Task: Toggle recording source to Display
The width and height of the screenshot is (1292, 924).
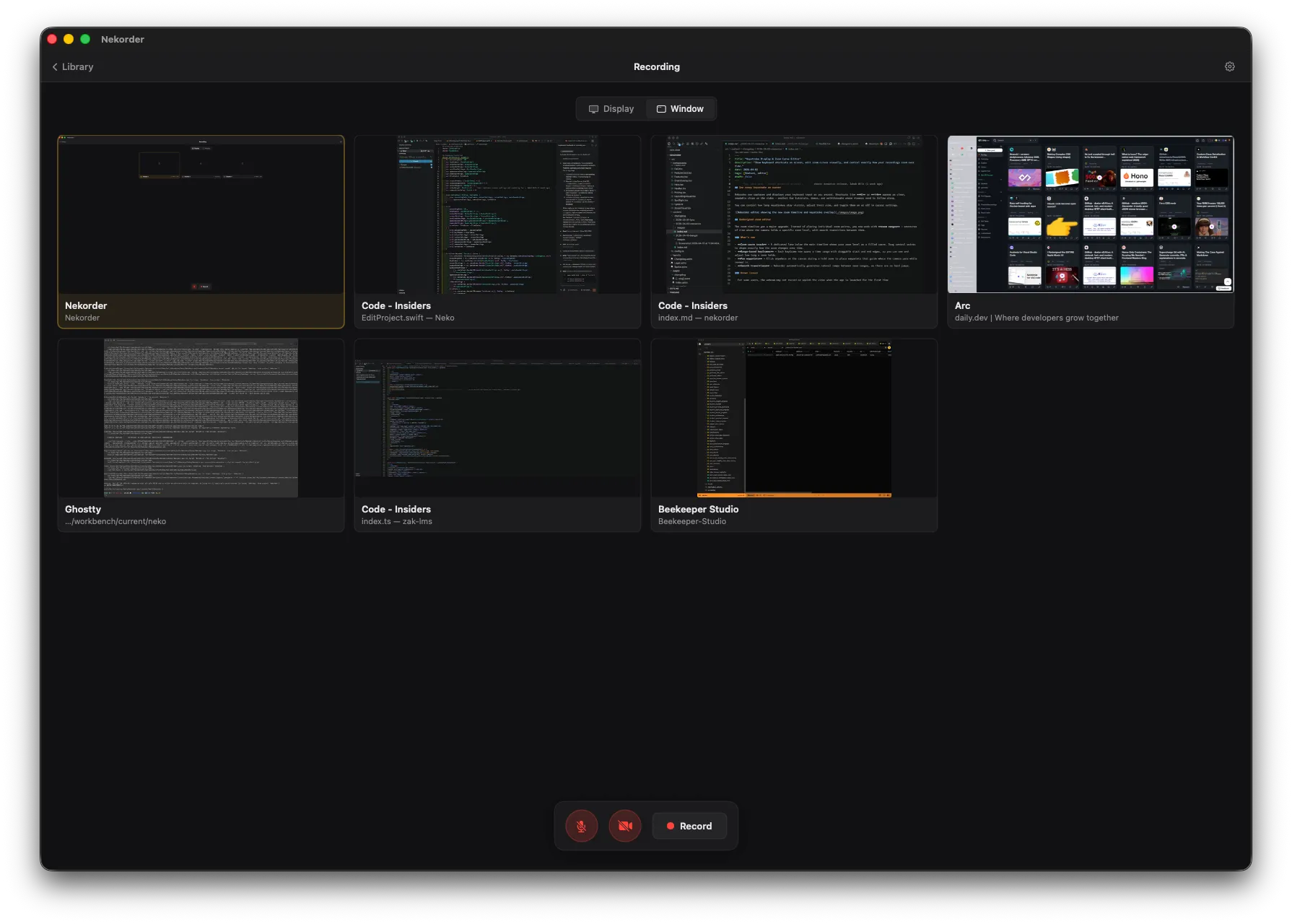Action: (611, 108)
